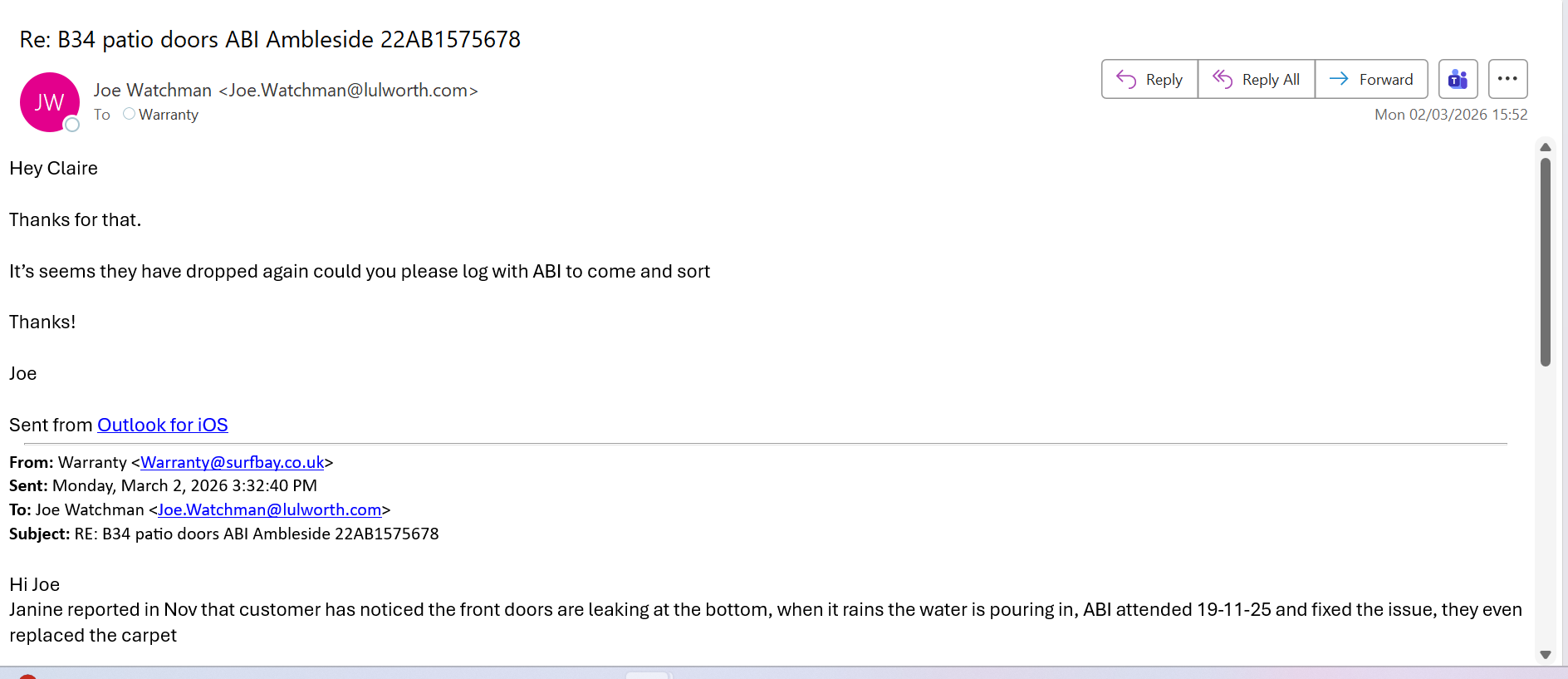The height and width of the screenshot is (679, 1568).
Task: Open the more actions ellipsis menu
Action: pos(1507,80)
